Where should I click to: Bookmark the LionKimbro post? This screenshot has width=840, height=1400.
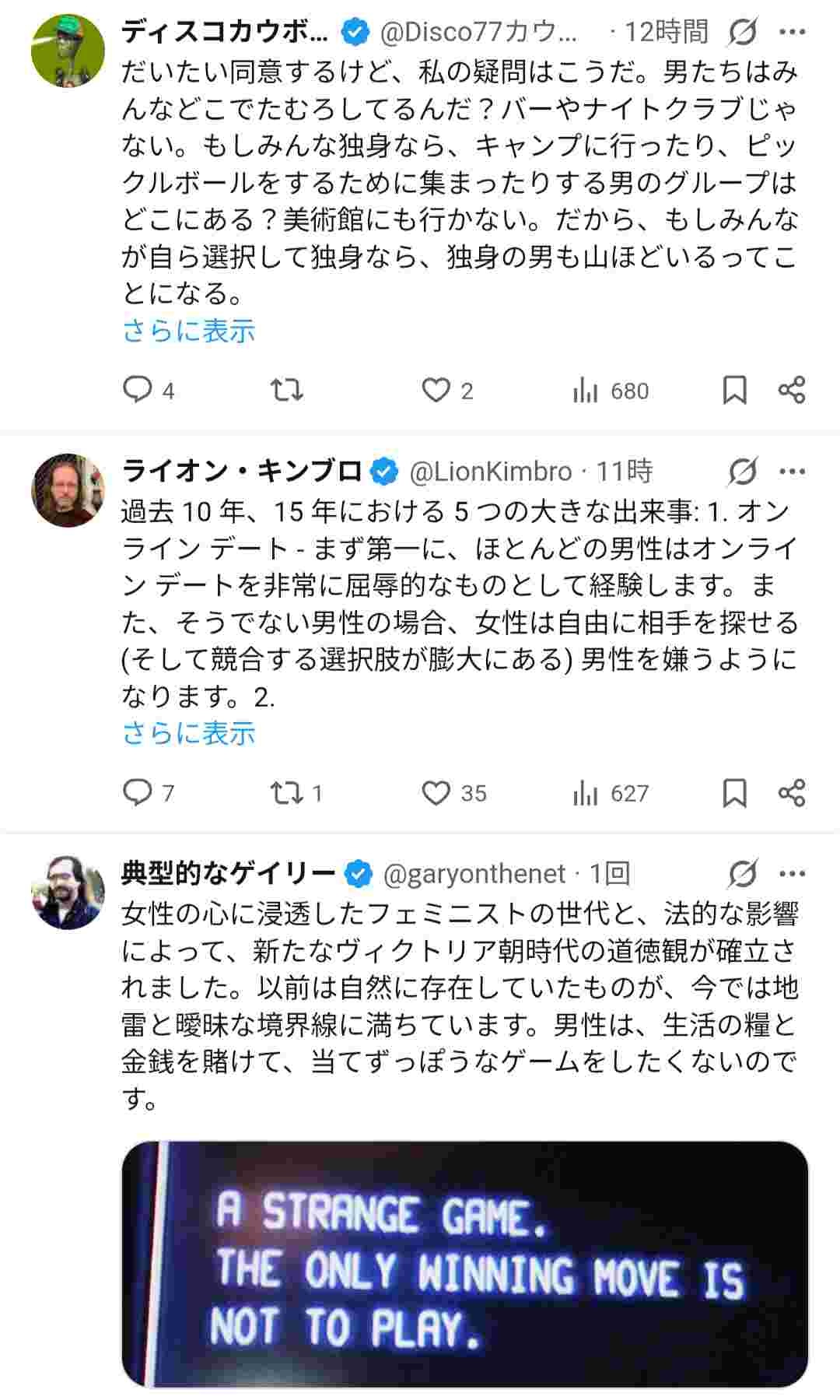click(x=735, y=792)
